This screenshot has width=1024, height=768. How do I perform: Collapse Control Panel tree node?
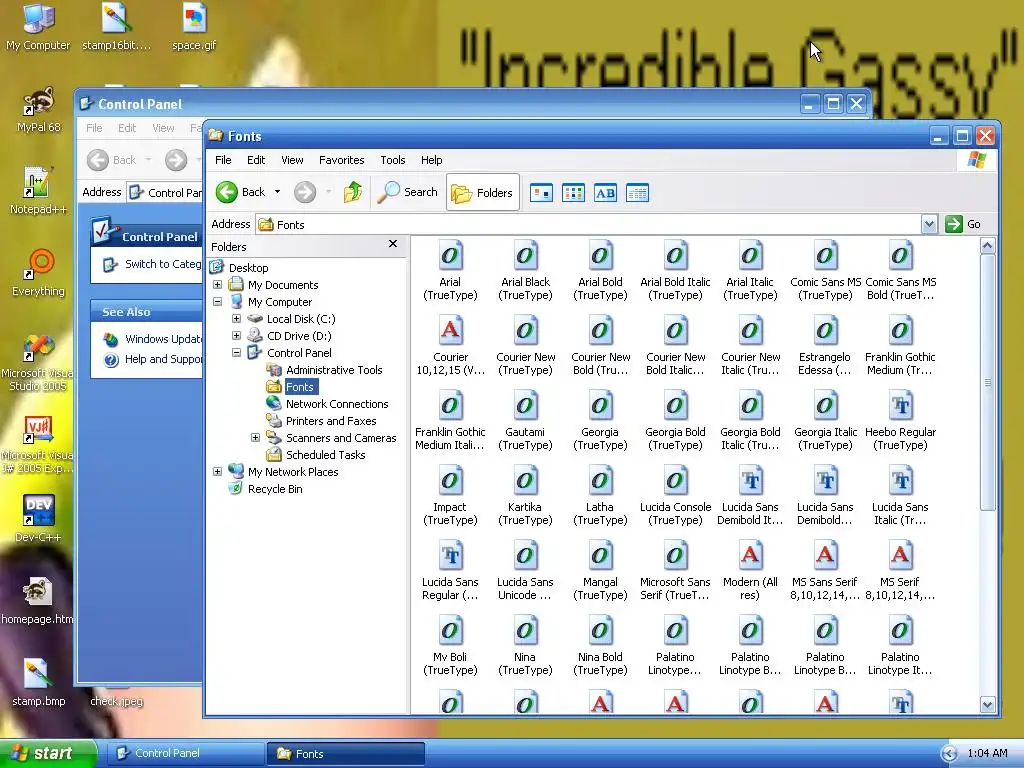236,353
